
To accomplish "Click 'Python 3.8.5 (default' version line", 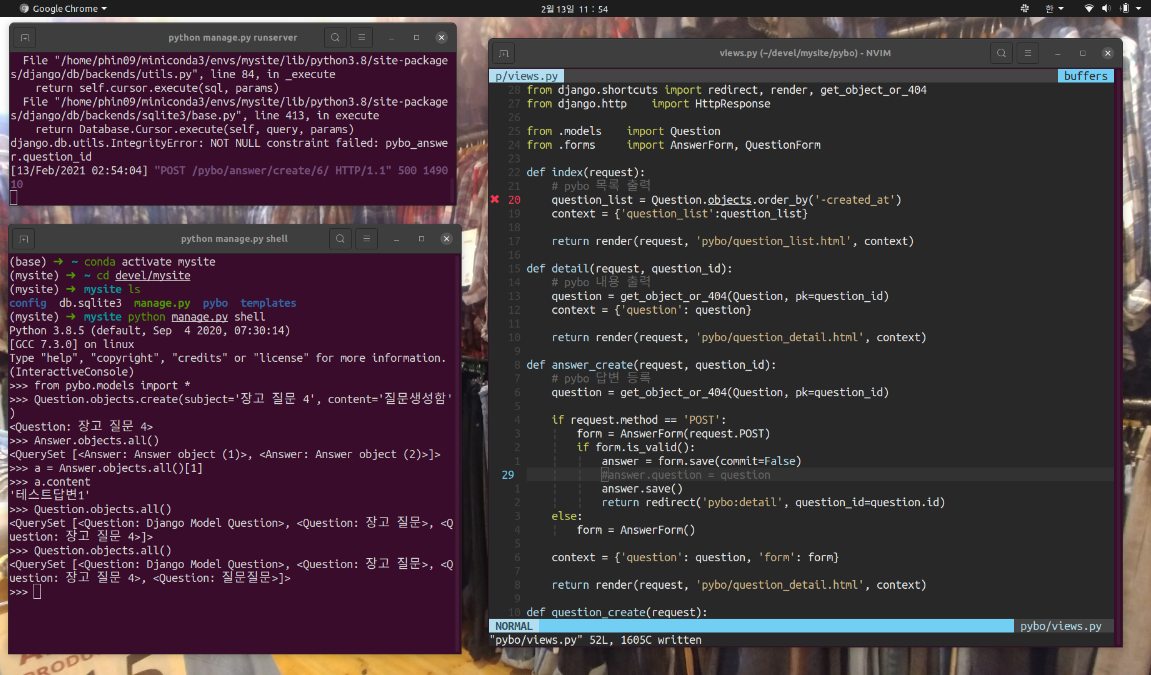I will [149, 330].
